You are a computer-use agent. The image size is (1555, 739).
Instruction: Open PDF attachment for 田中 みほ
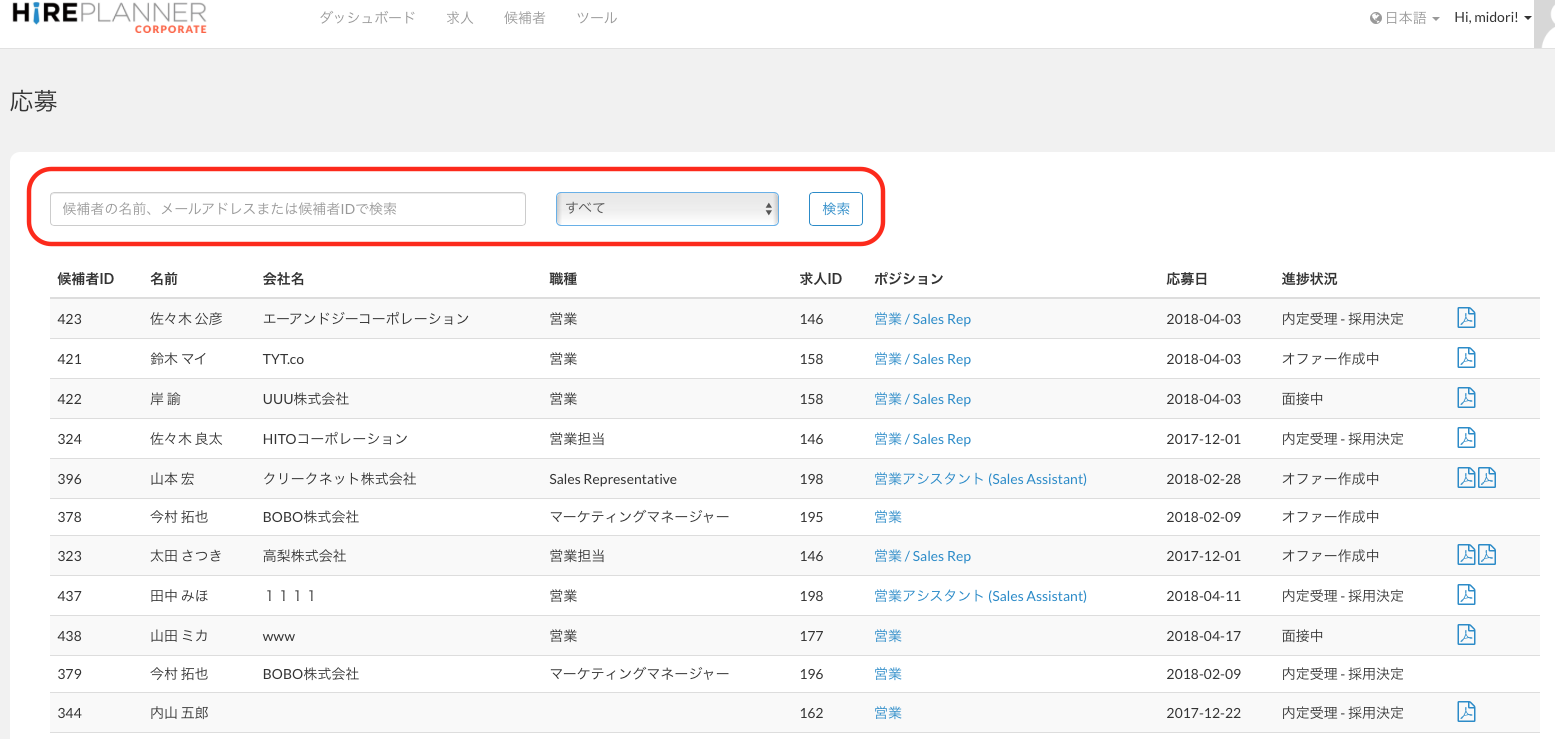click(x=1466, y=595)
